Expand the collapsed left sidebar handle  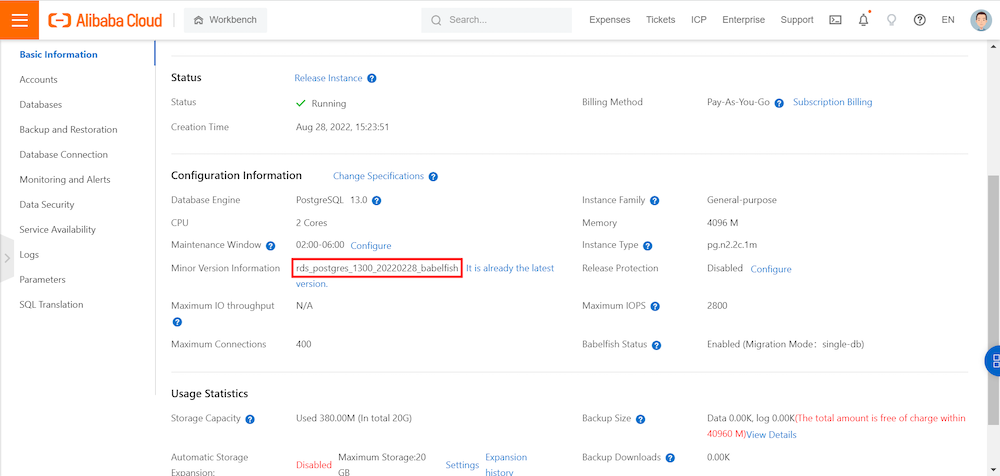[7, 257]
